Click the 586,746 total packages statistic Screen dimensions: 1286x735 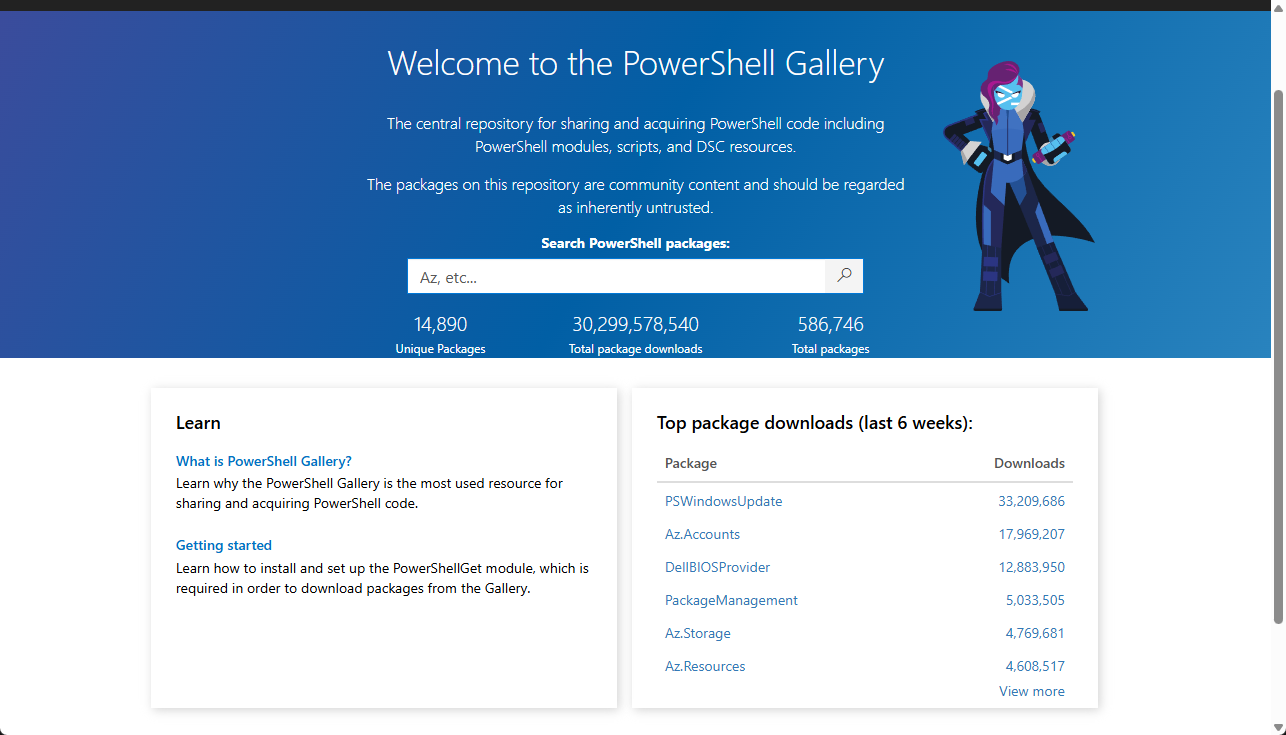[830, 325]
